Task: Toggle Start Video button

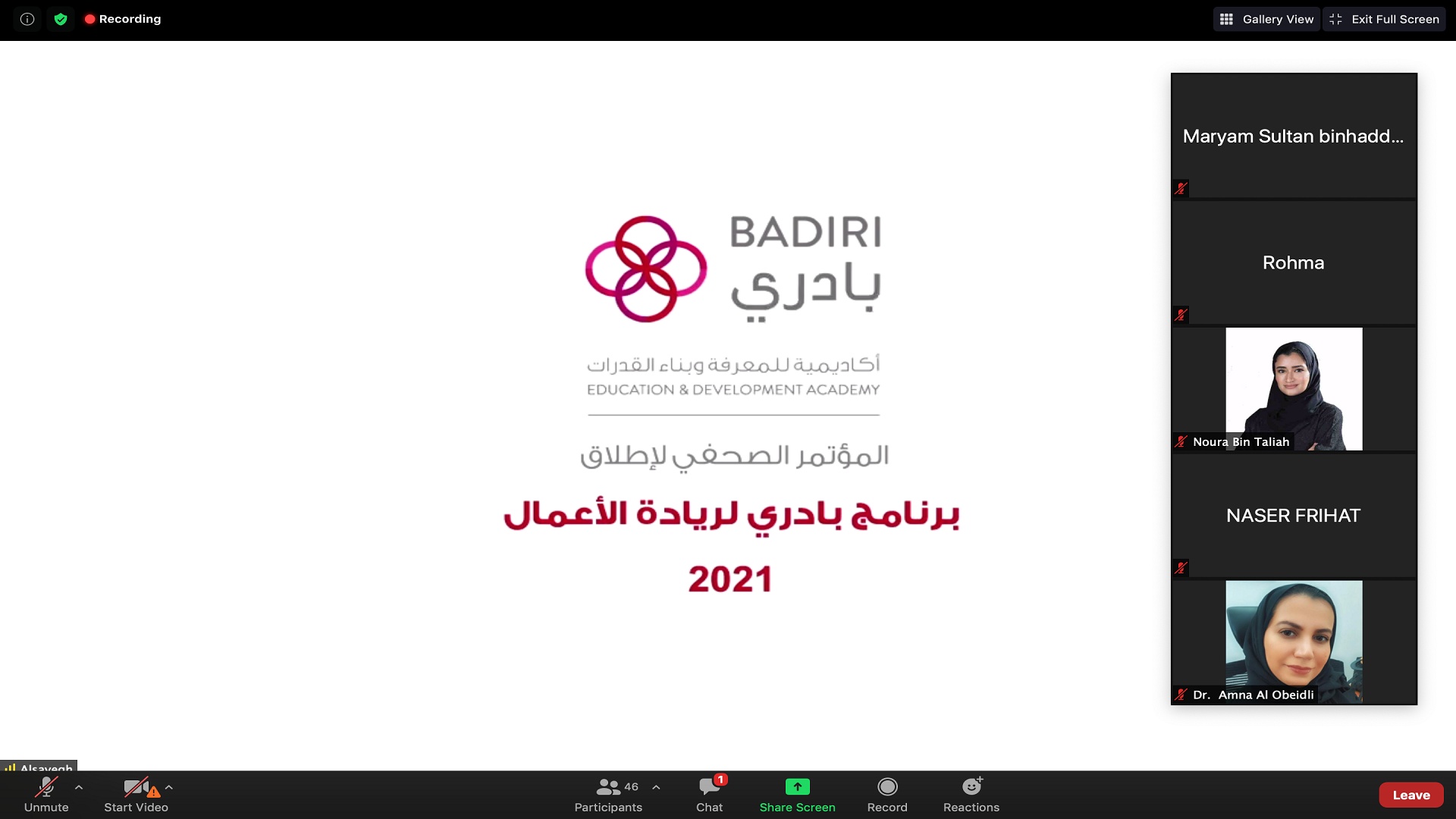Action: (x=136, y=794)
